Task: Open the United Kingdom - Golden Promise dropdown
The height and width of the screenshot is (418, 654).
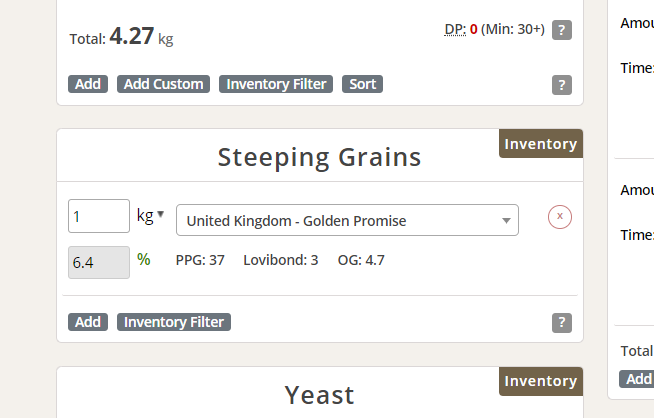Action: 347,220
